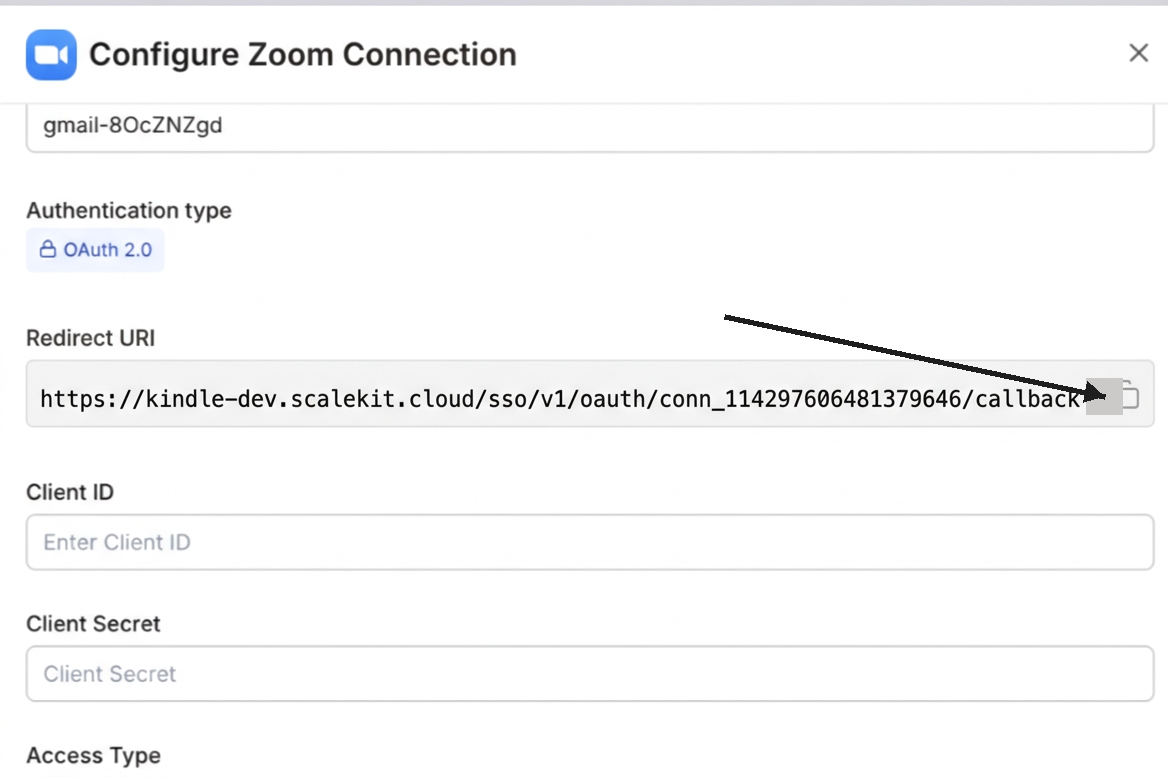Click the 'Client ID' field label
The width and height of the screenshot is (1168, 777).
(x=70, y=492)
